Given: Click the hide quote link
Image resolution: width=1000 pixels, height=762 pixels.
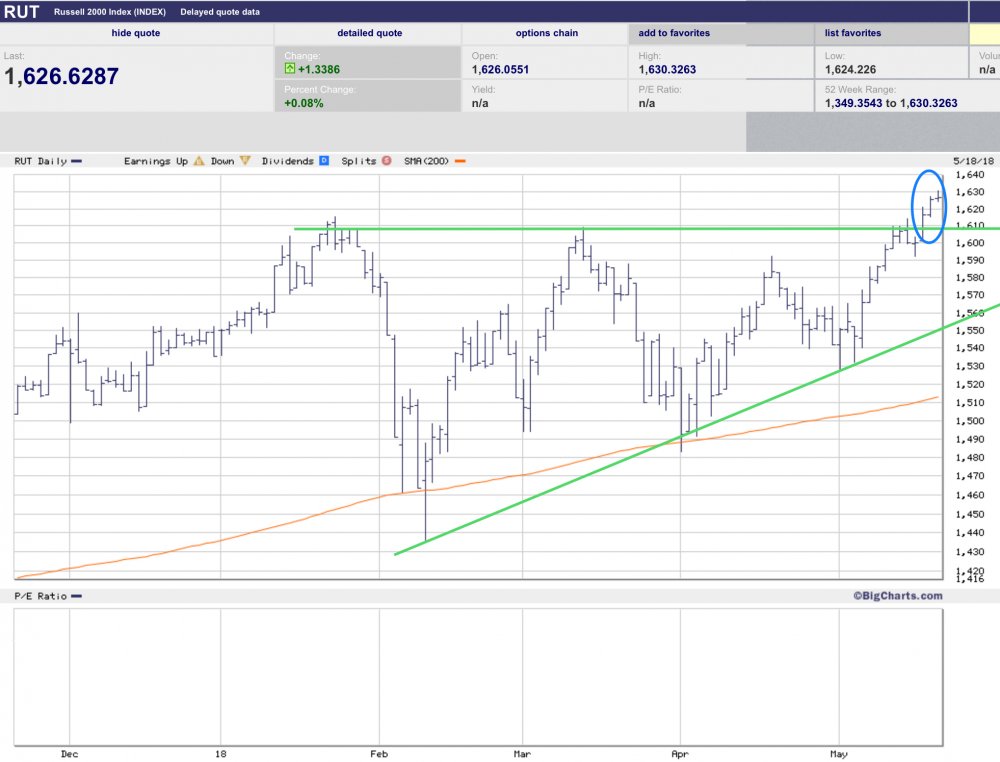Looking at the screenshot, I should [135, 33].
